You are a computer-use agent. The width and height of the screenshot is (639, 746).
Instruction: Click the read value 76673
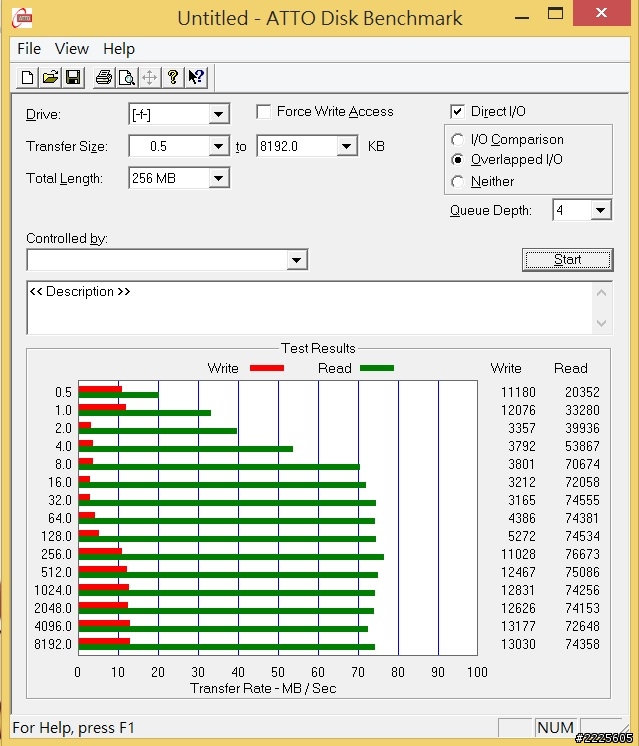582,554
